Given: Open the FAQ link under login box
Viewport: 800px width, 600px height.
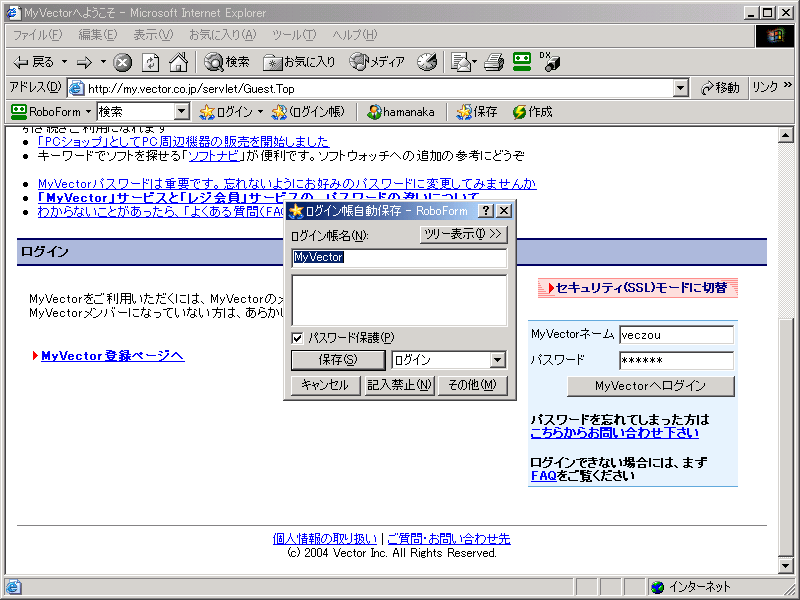Looking at the screenshot, I should coord(543,476).
